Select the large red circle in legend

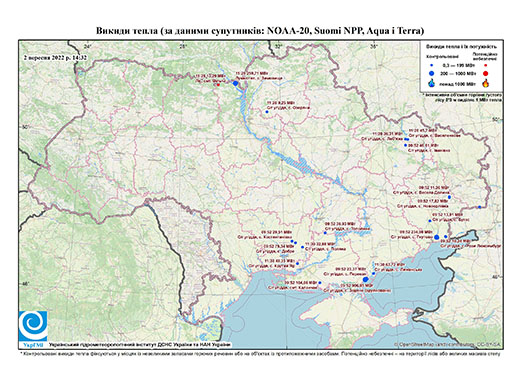click(x=486, y=73)
